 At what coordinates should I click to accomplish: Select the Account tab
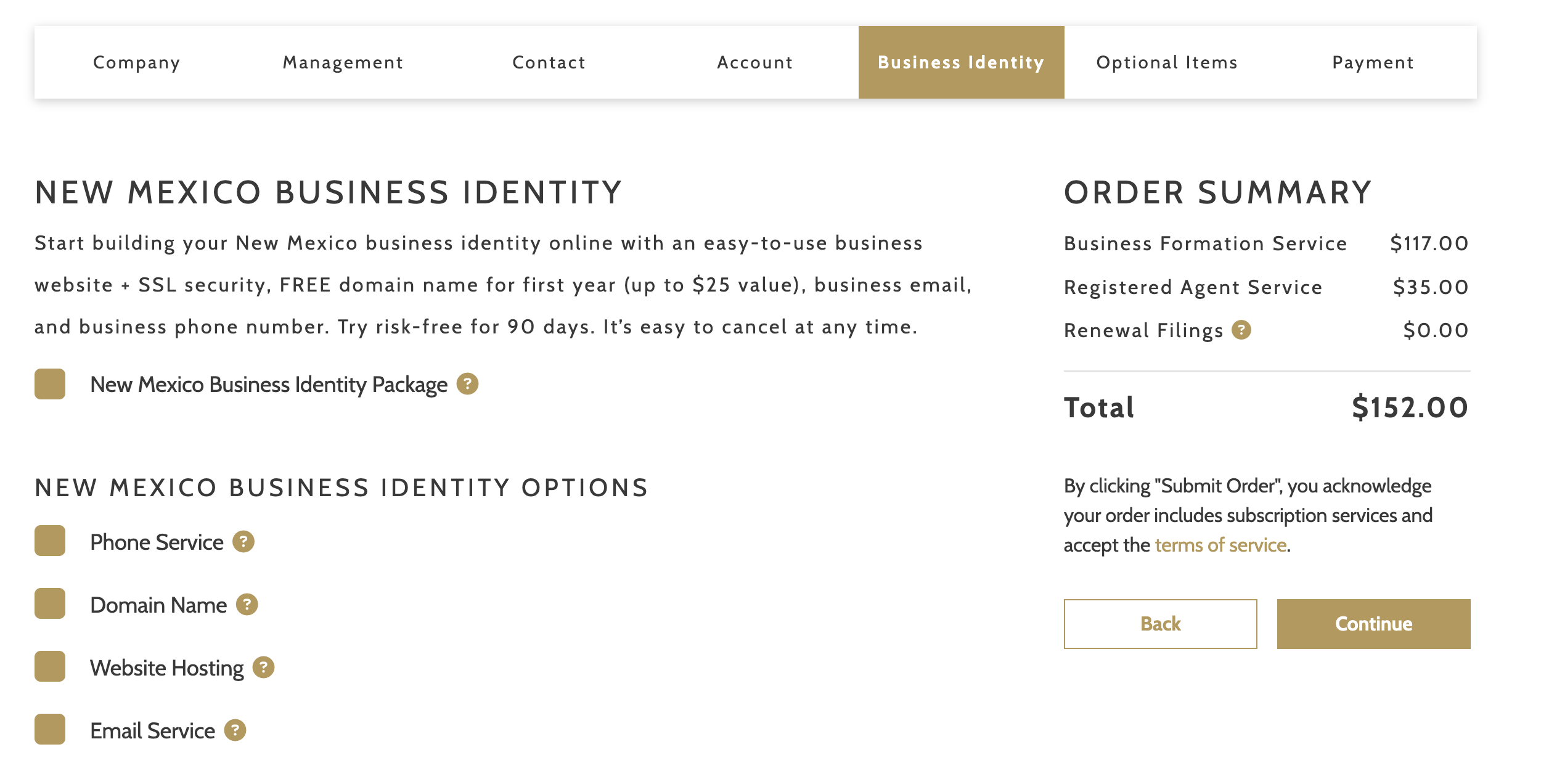(755, 62)
